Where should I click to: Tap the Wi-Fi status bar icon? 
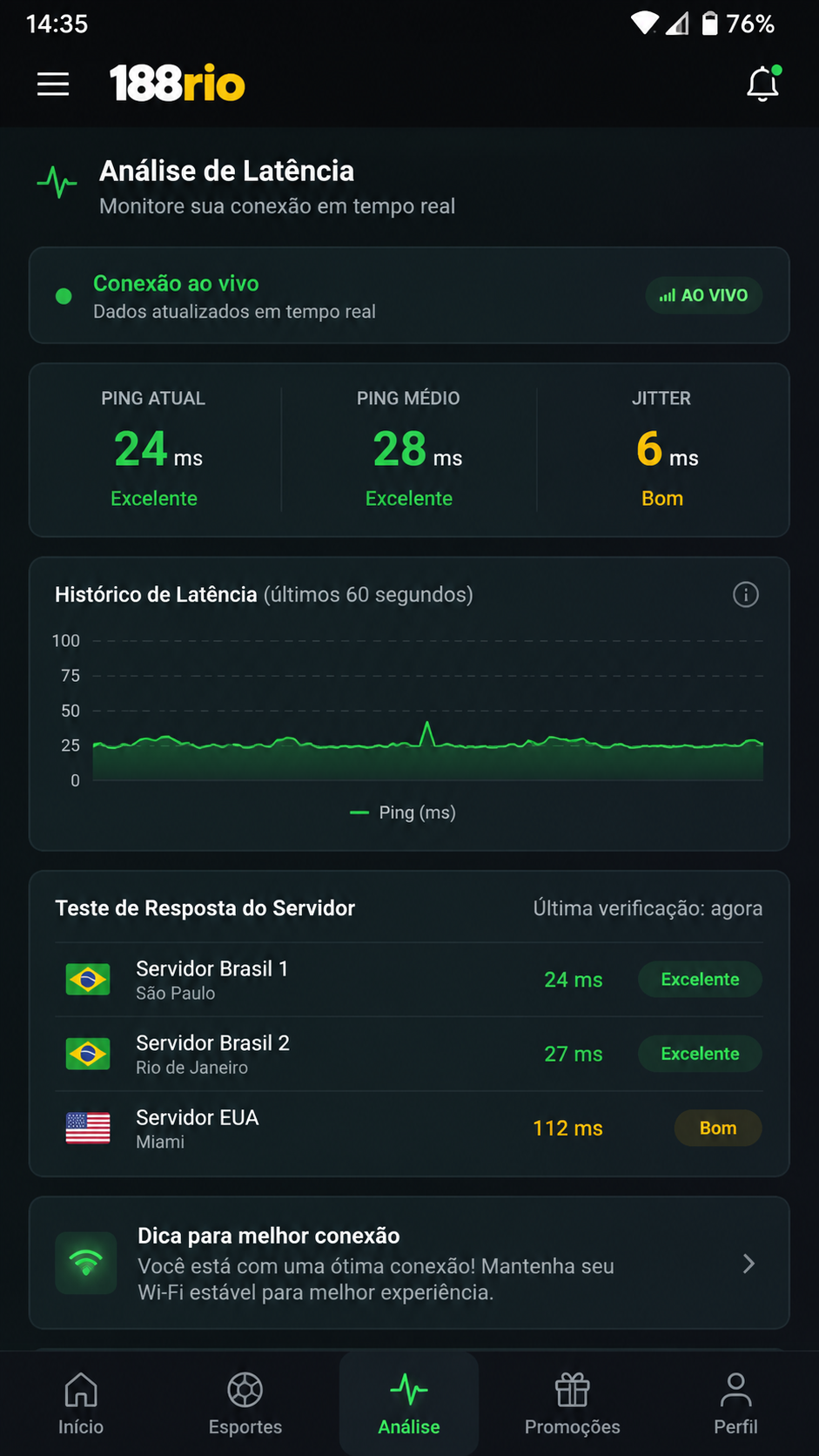point(645,24)
